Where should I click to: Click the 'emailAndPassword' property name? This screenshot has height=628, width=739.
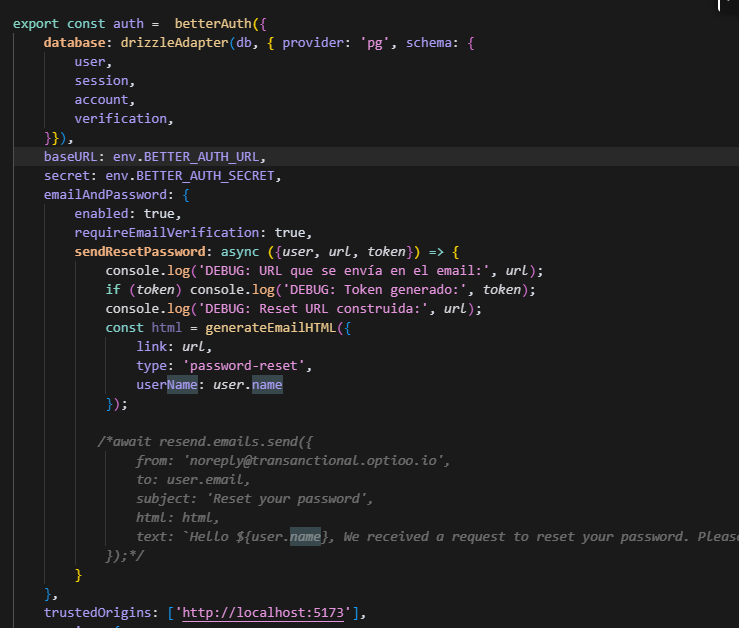point(106,195)
